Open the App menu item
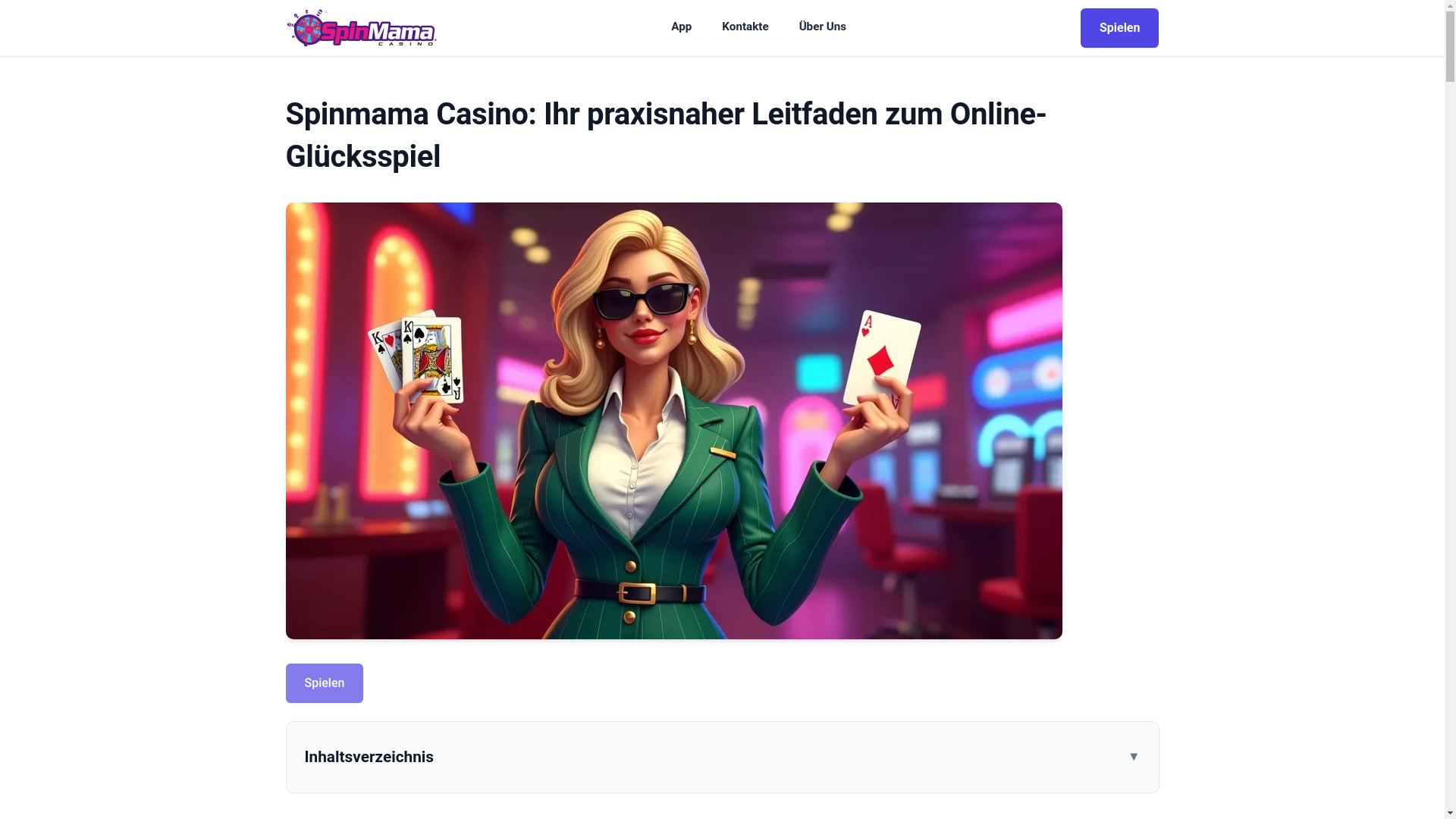This screenshot has height=819, width=1456. click(681, 27)
